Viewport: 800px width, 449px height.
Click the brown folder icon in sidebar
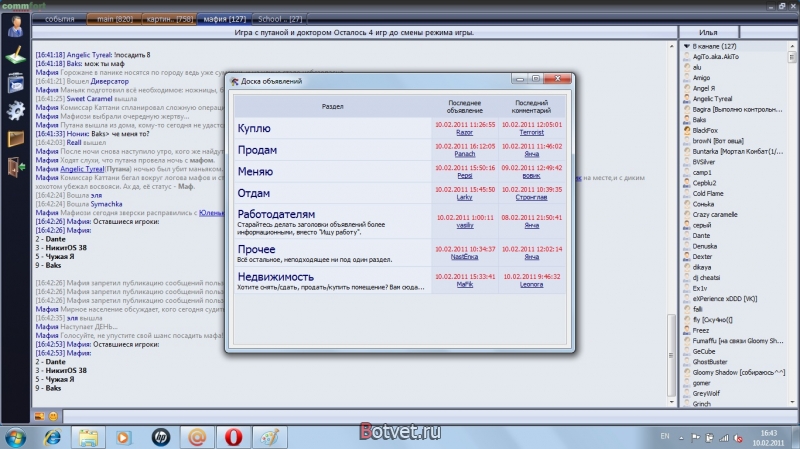pyautogui.click(x=15, y=138)
